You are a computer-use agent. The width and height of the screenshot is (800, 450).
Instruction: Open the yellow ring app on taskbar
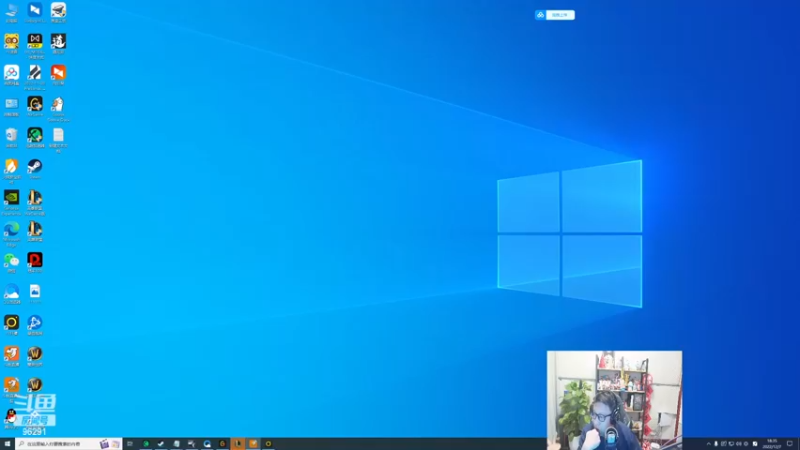(x=268, y=444)
